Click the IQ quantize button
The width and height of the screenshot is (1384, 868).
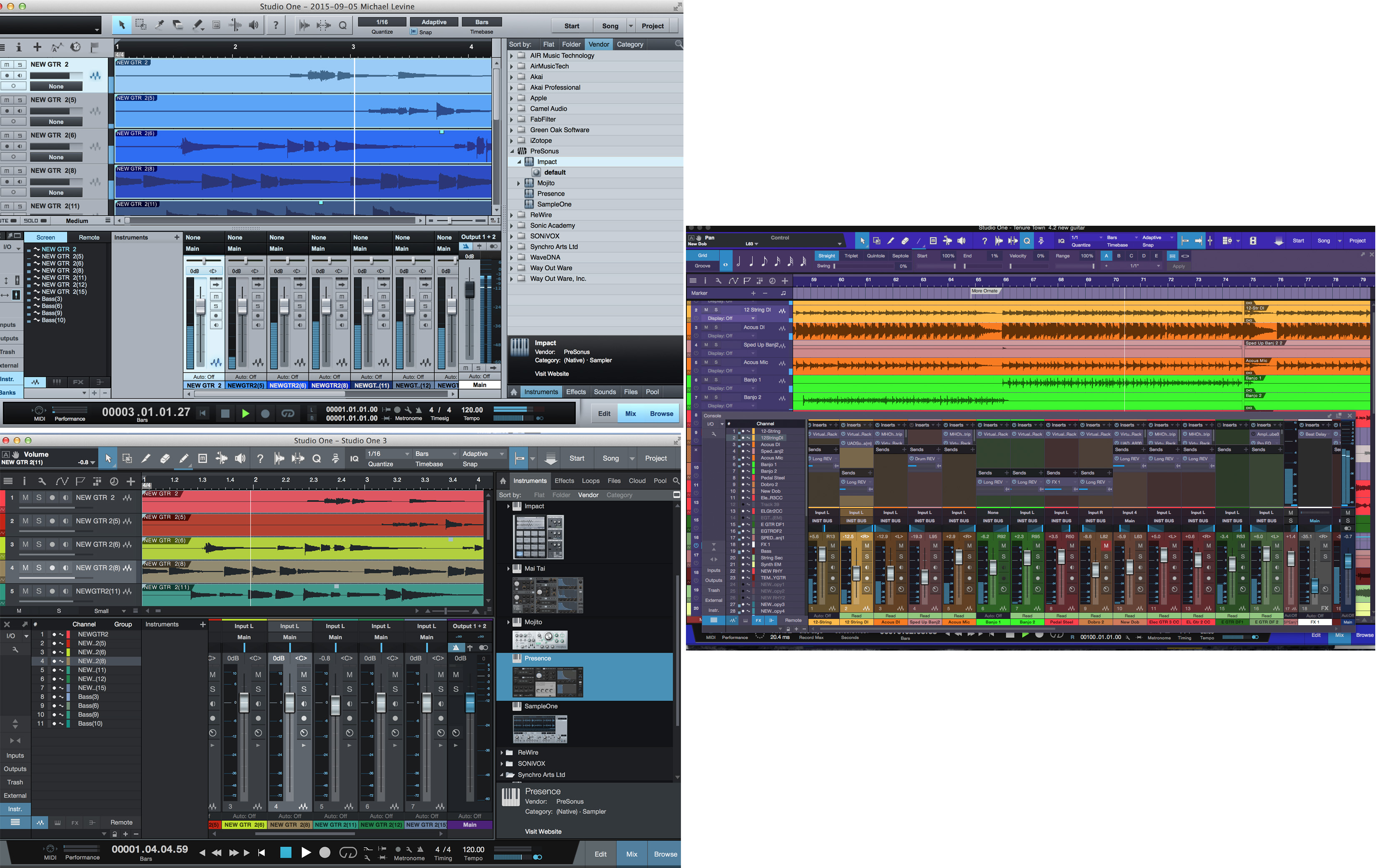[x=354, y=459]
